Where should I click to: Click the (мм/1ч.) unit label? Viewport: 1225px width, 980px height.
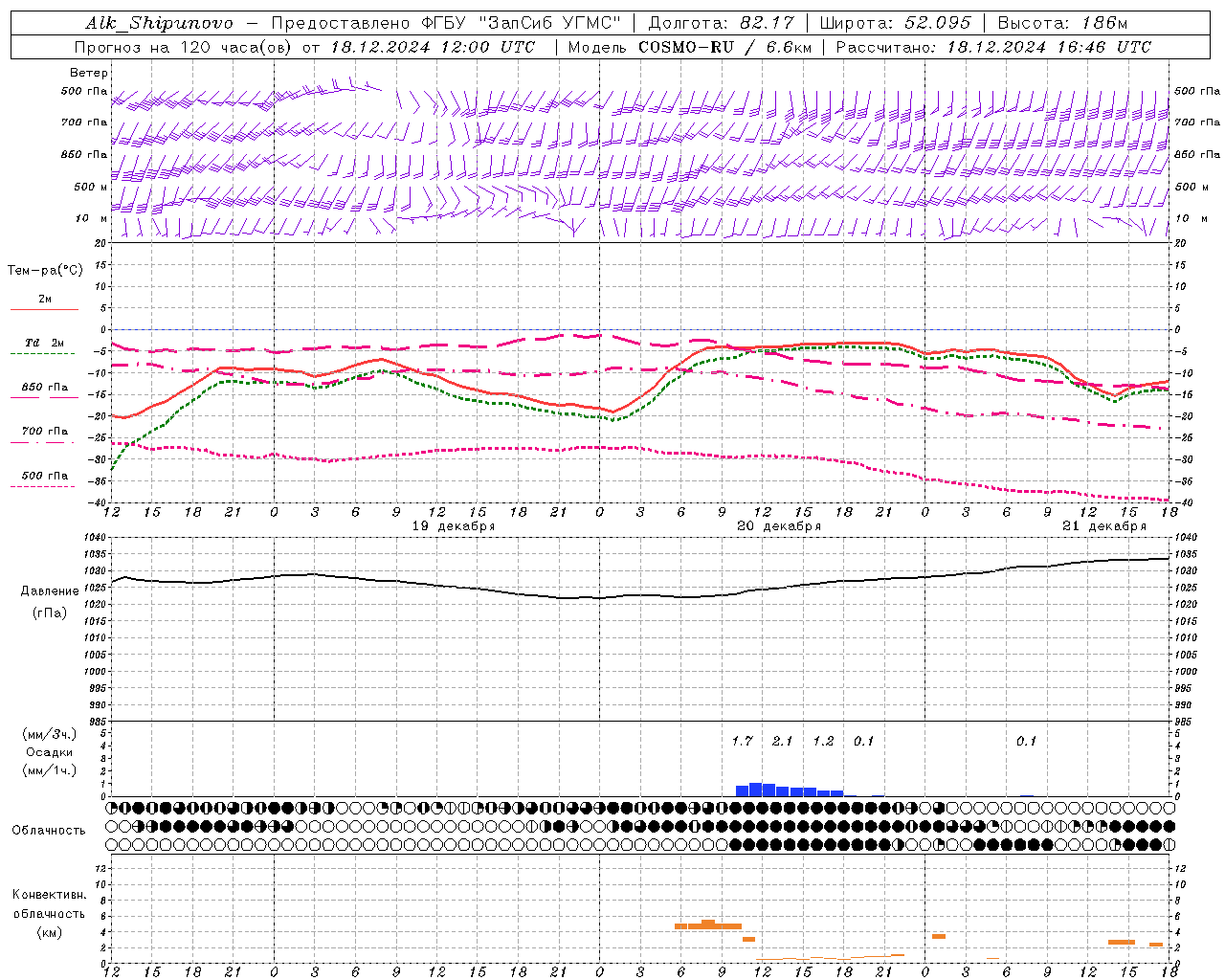52,770
